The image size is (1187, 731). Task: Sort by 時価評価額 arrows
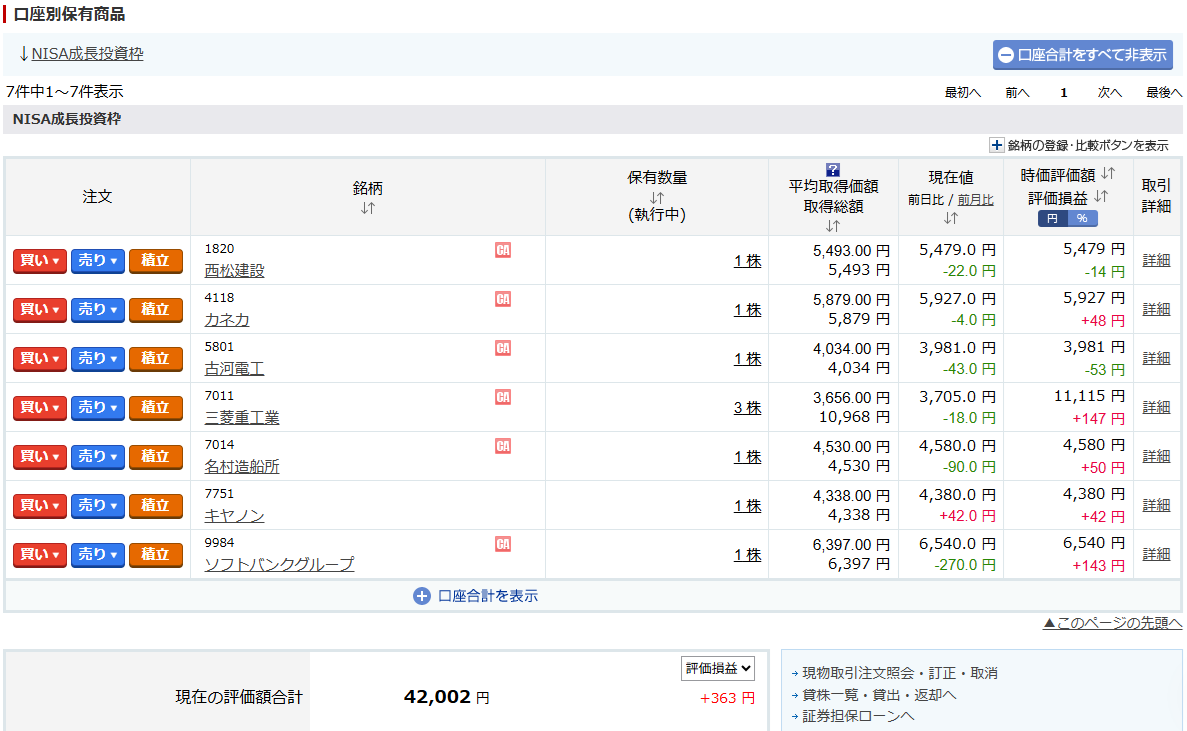[x=1108, y=174]
